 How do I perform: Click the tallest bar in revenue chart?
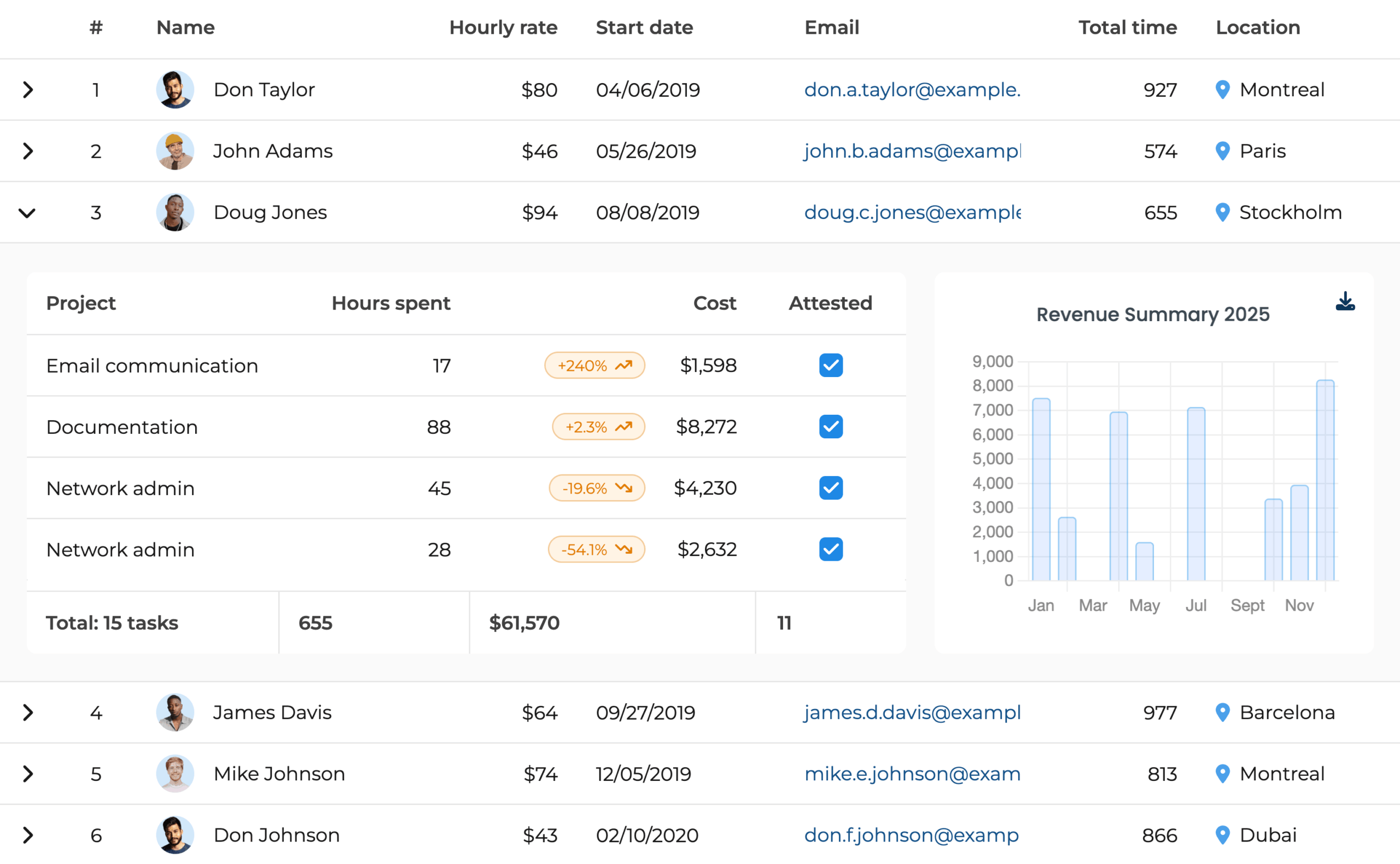click(1325, 480)
